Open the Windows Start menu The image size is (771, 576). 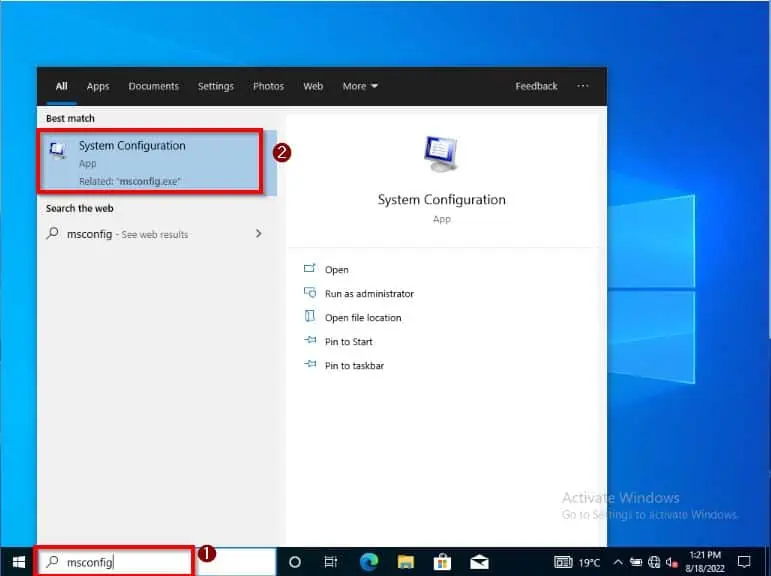(x=18, y=561)
